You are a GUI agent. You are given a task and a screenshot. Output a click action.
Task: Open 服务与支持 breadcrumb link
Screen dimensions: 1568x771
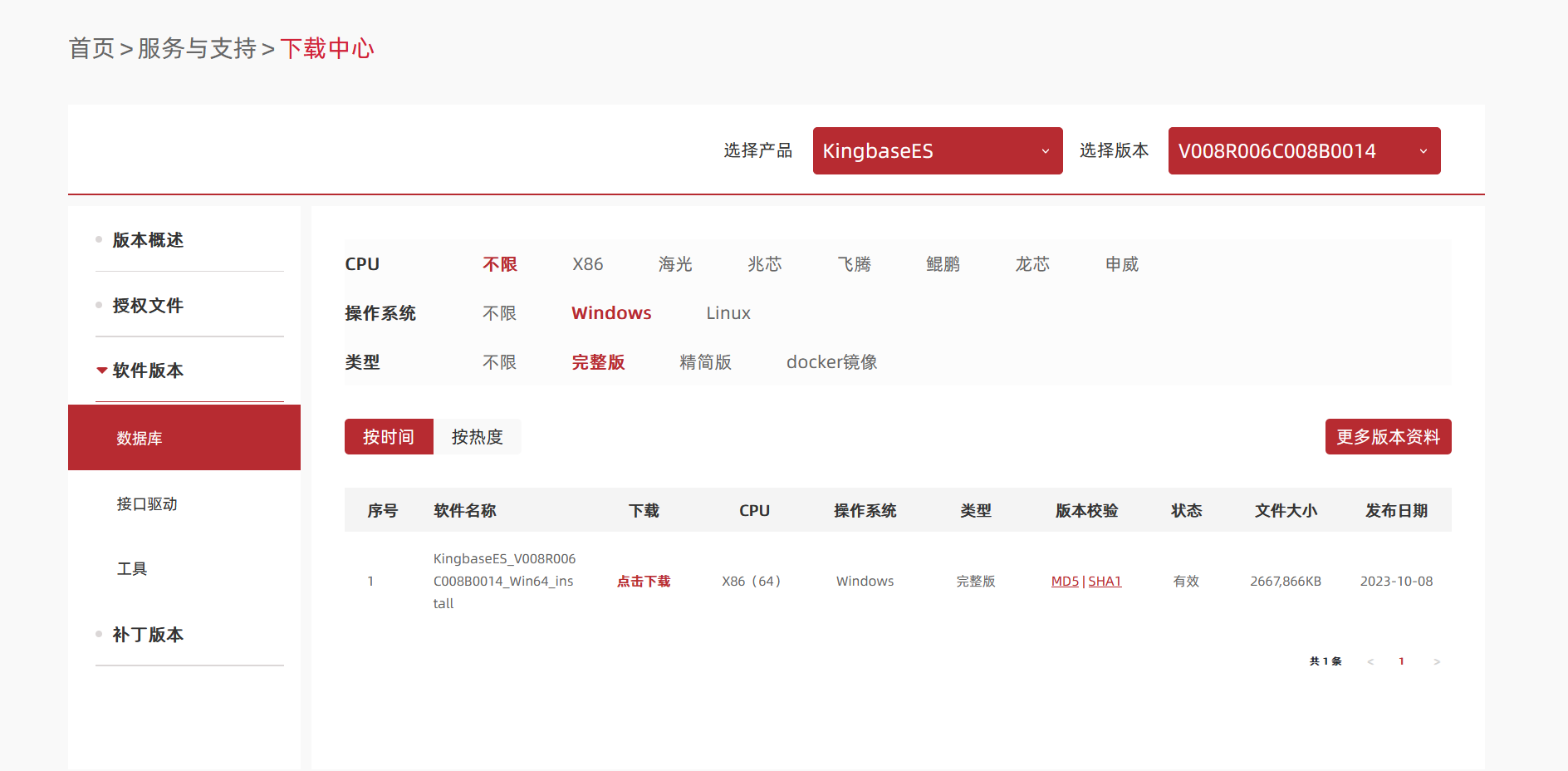click(197, 48)
